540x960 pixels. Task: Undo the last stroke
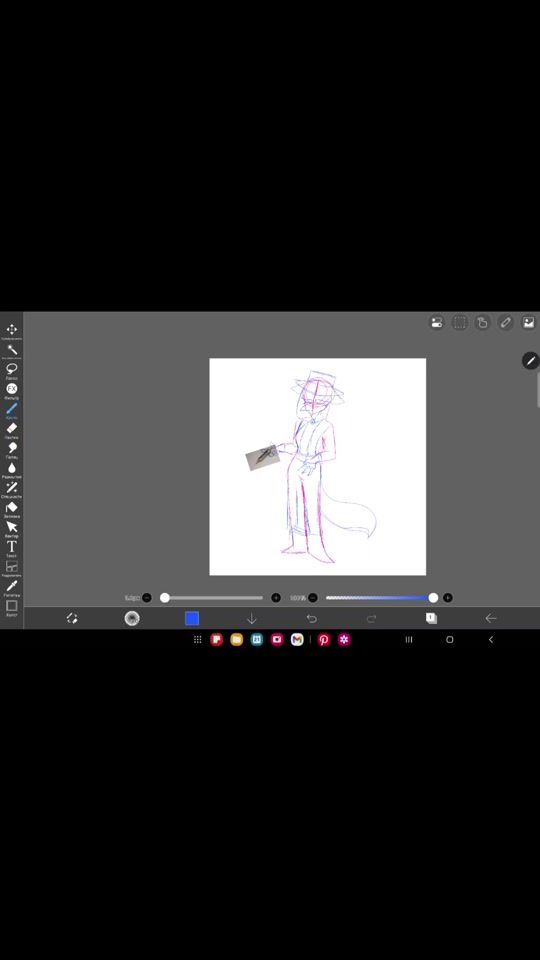point(312,618)
